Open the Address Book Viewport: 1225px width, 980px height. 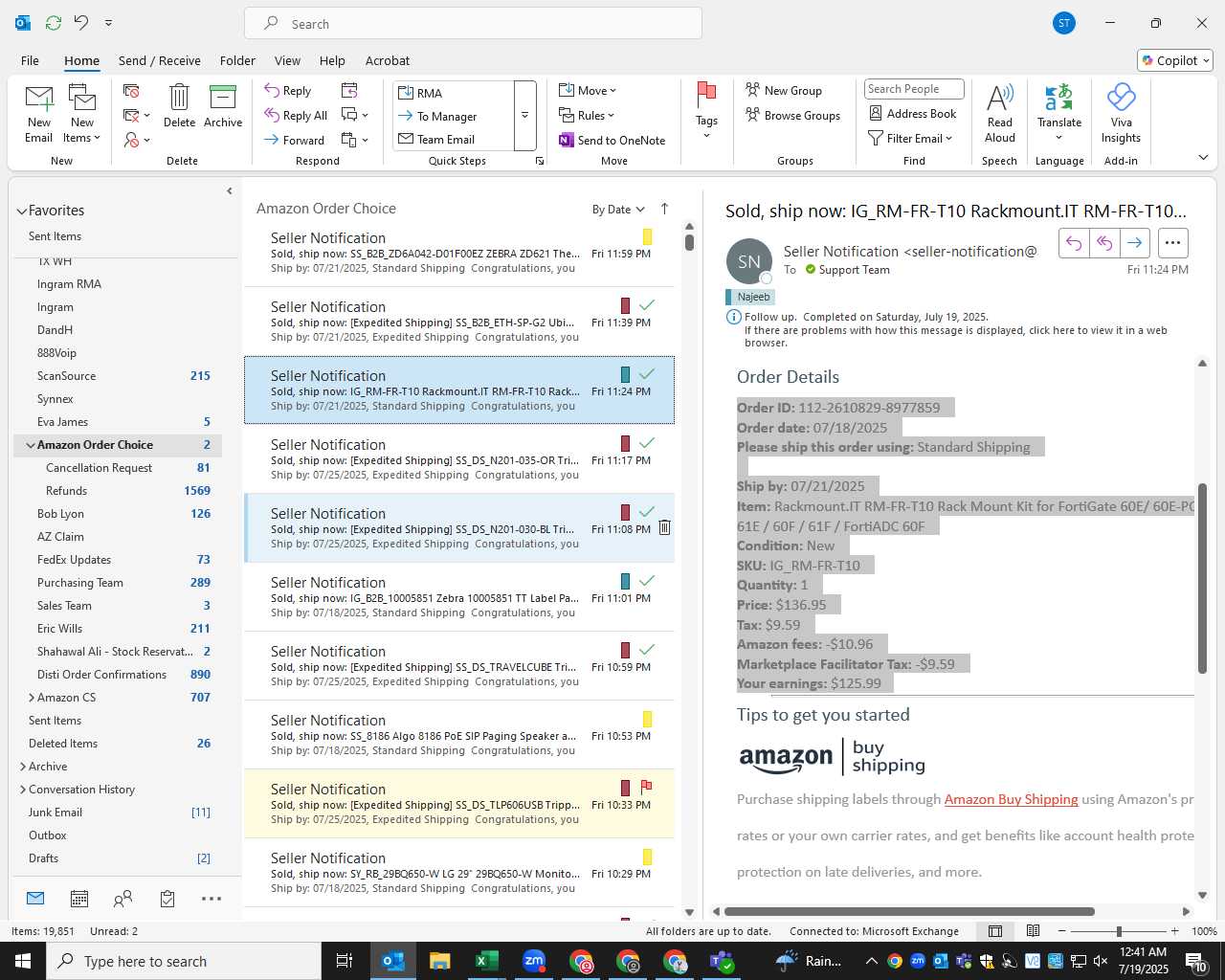tap(913, 113)
